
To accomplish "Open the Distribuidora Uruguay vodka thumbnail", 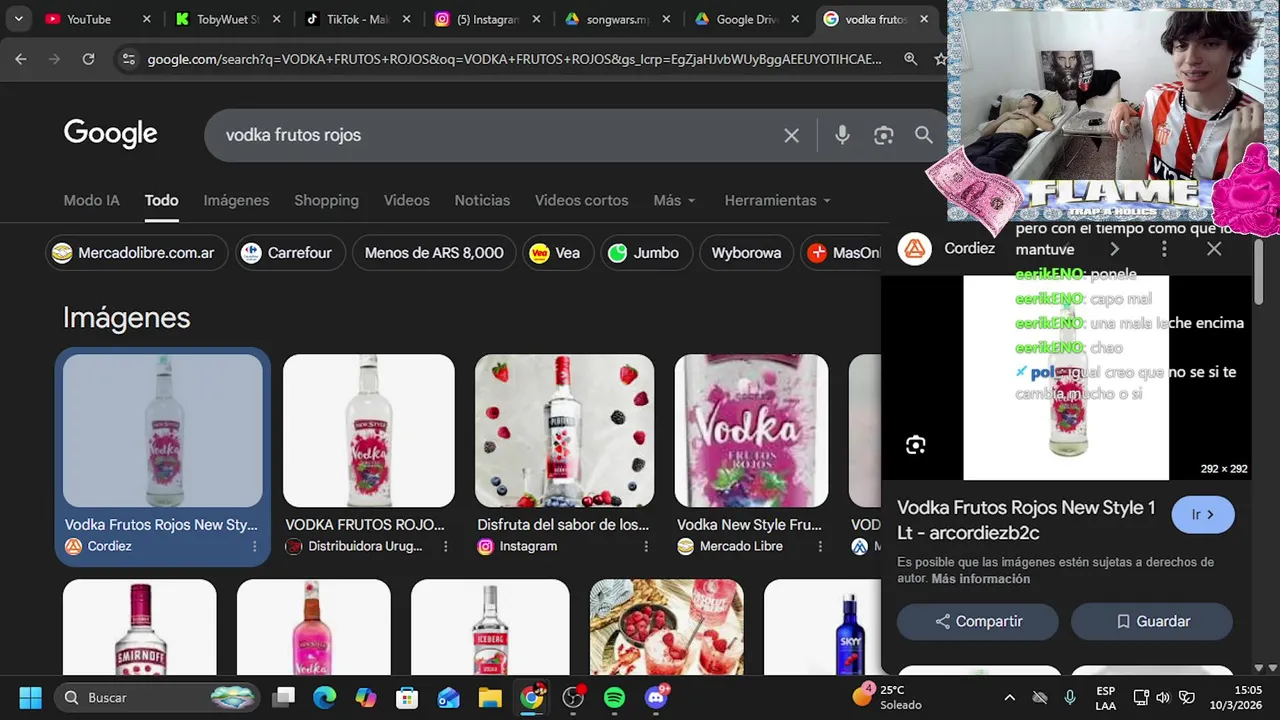I will coord(368,431).
